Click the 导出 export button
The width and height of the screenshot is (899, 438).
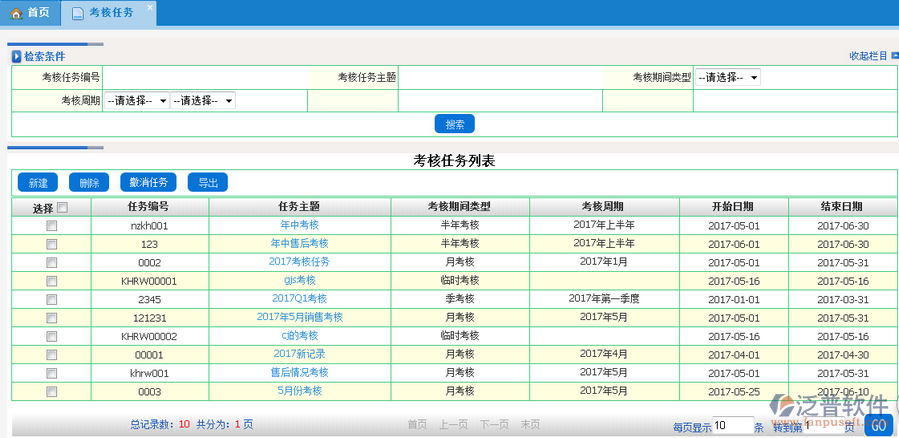(207, 182)
